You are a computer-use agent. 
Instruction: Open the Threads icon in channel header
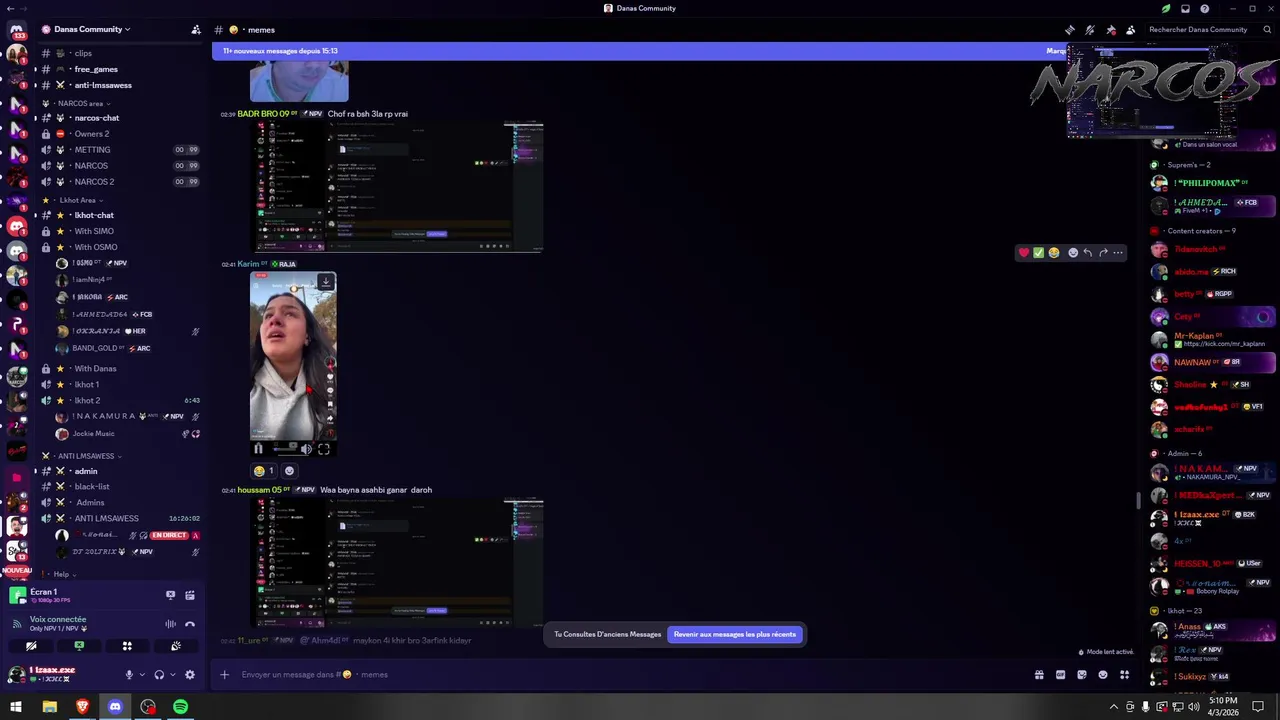click(1069, 30)
